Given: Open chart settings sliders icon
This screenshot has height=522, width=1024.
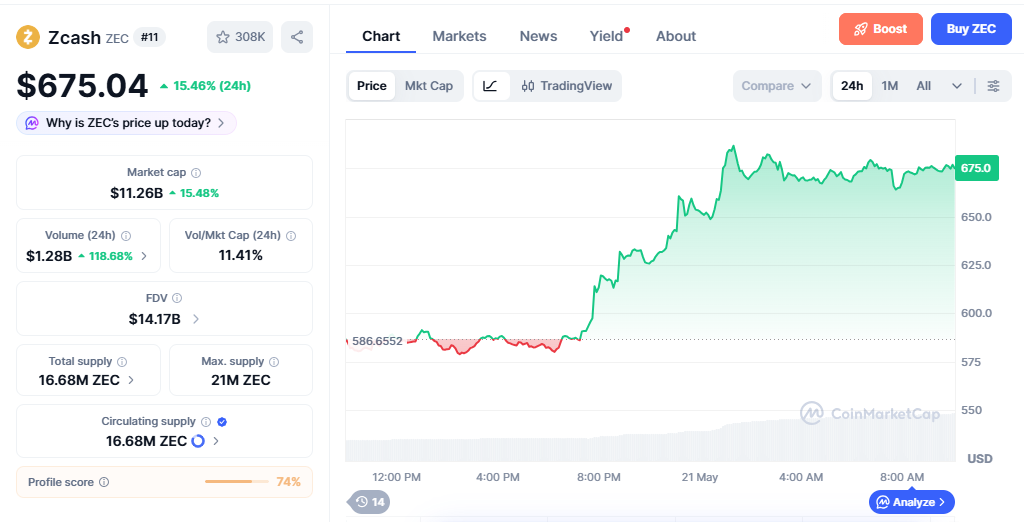Looking at the screenshot, I should (993, 86).
